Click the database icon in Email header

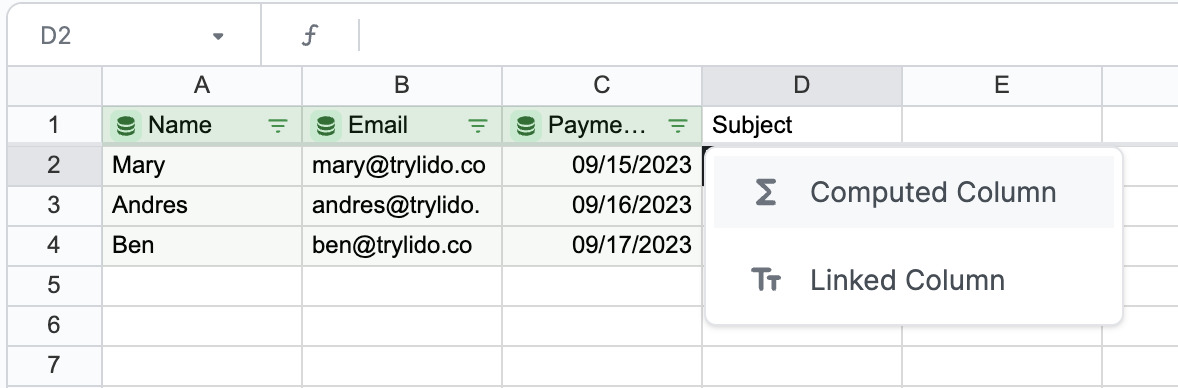326,126
